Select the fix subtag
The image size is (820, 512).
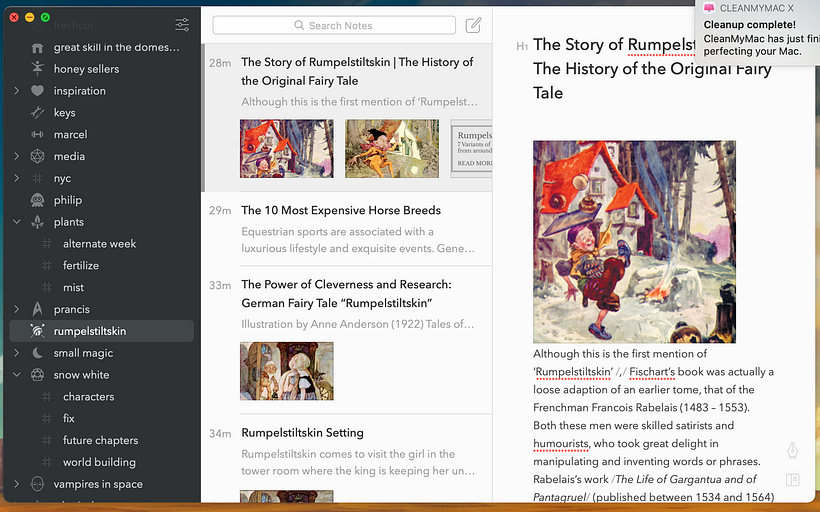click(69, 418)
